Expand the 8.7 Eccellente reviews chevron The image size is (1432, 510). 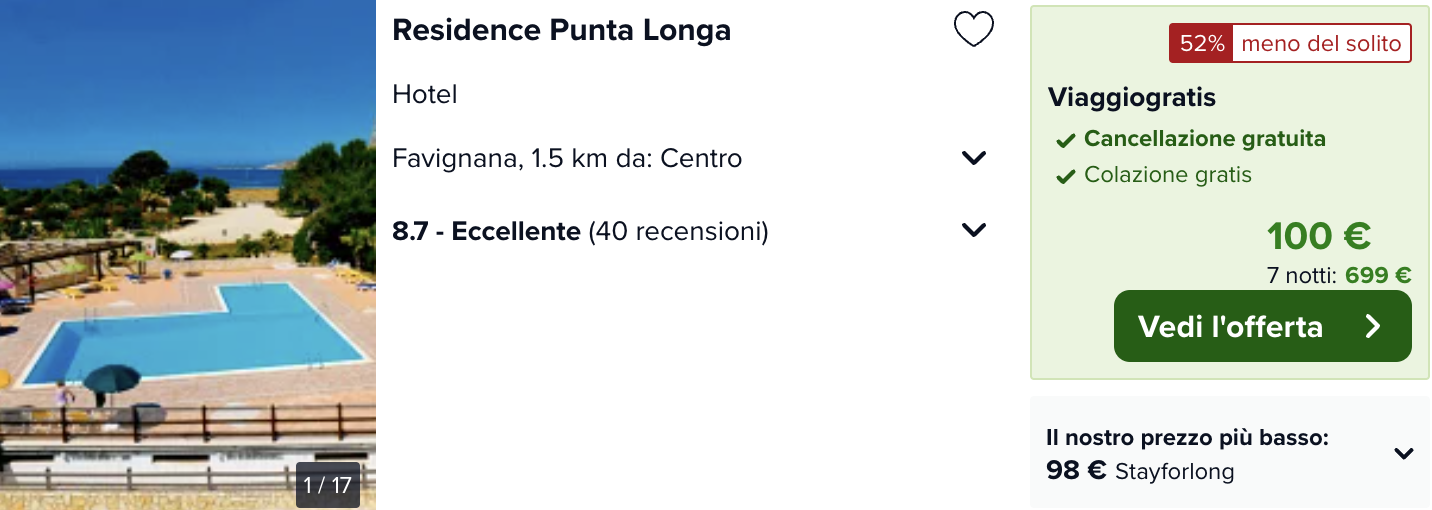coord(974,230)
